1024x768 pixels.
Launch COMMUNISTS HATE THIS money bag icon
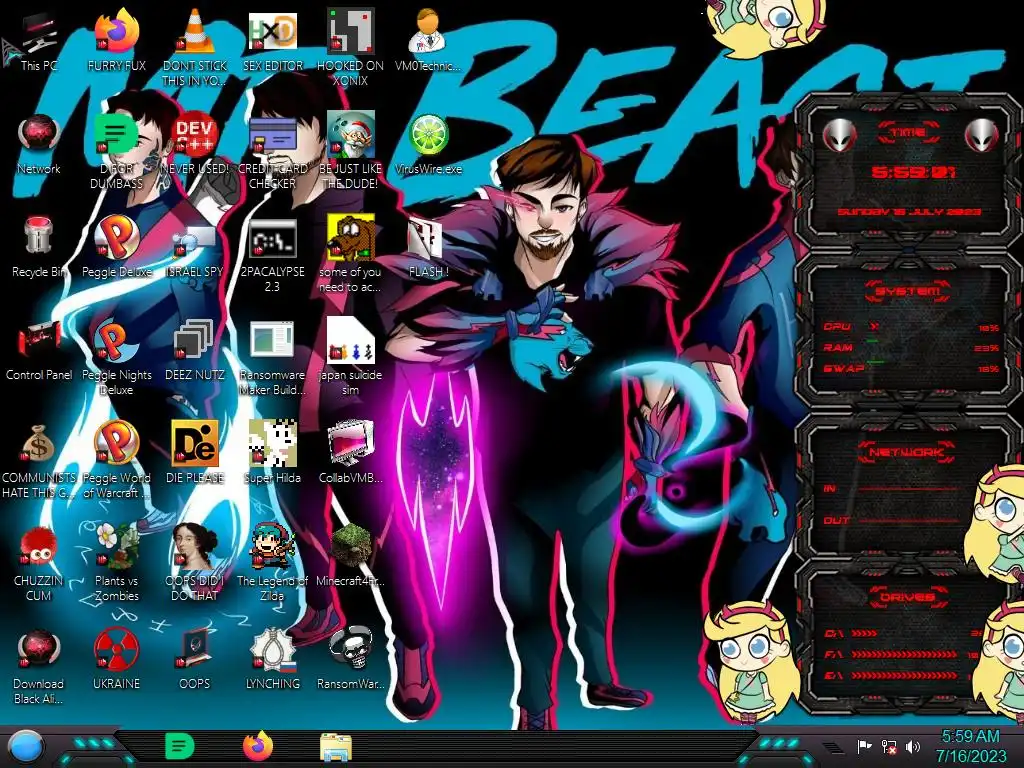coord(39,460)
